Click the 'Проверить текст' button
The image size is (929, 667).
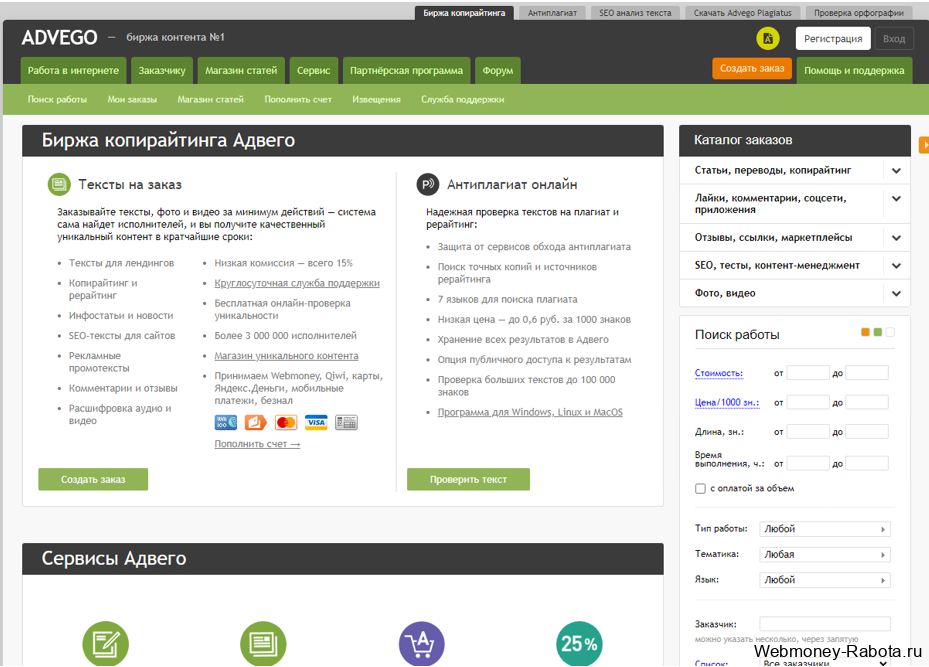point(468,479)
